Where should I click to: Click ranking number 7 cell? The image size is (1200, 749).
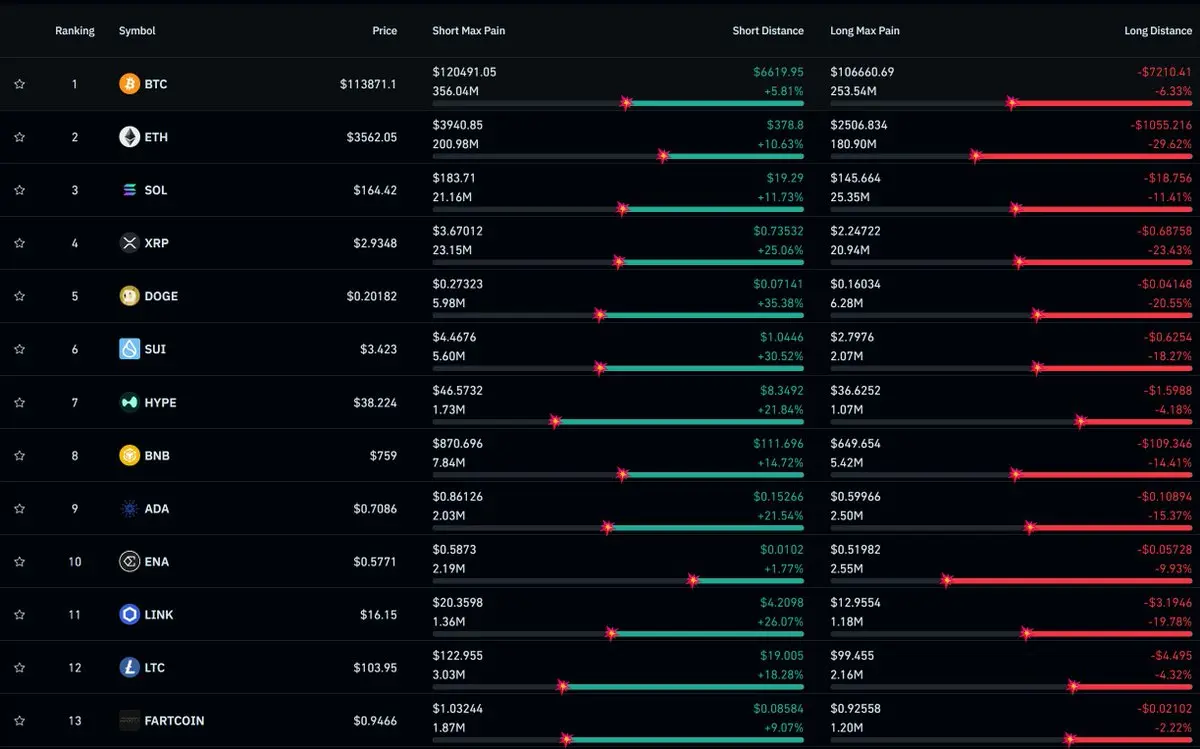coord(75,402)
